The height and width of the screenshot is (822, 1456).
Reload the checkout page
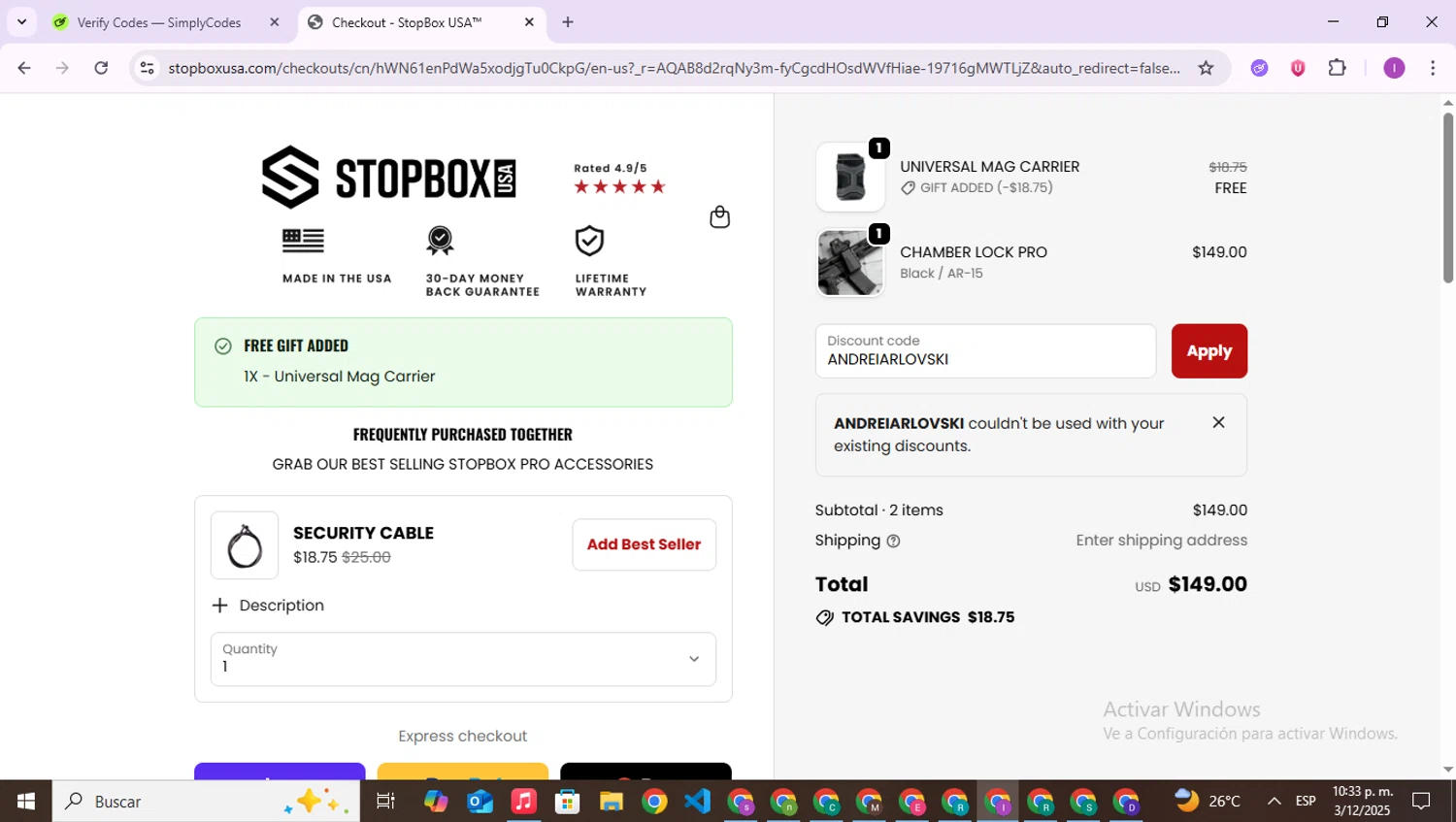(101, 68)
